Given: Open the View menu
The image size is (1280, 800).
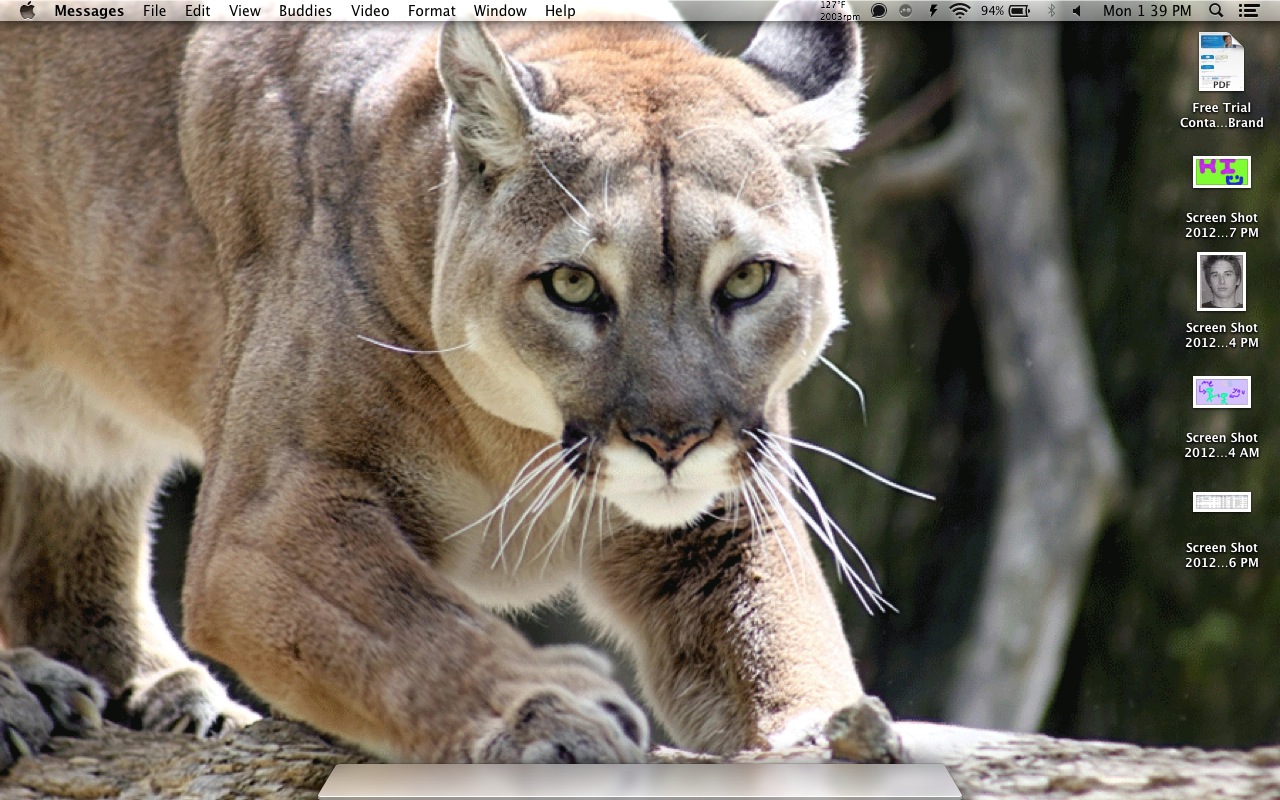Looking at the screenshot, I should click(x=245, y=11).
